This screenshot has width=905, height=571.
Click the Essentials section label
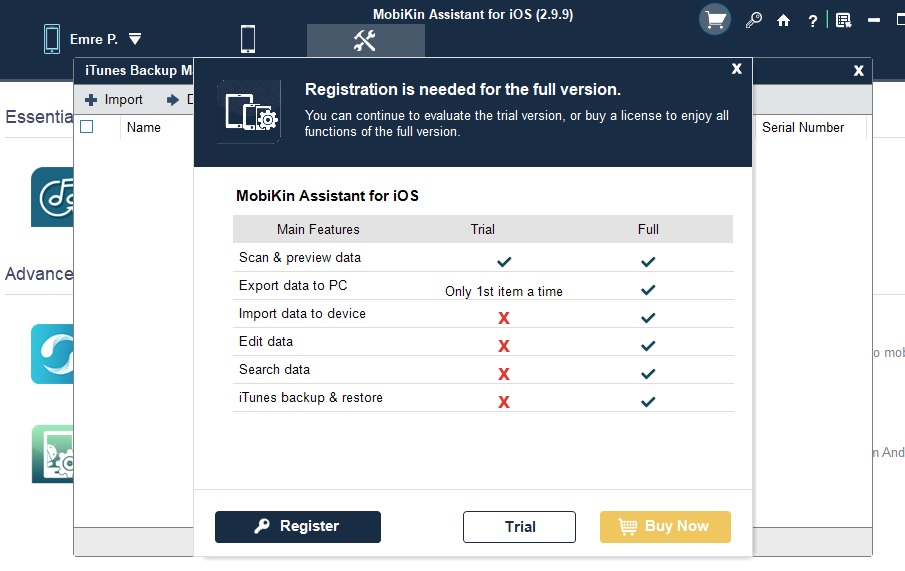[39, 117]
